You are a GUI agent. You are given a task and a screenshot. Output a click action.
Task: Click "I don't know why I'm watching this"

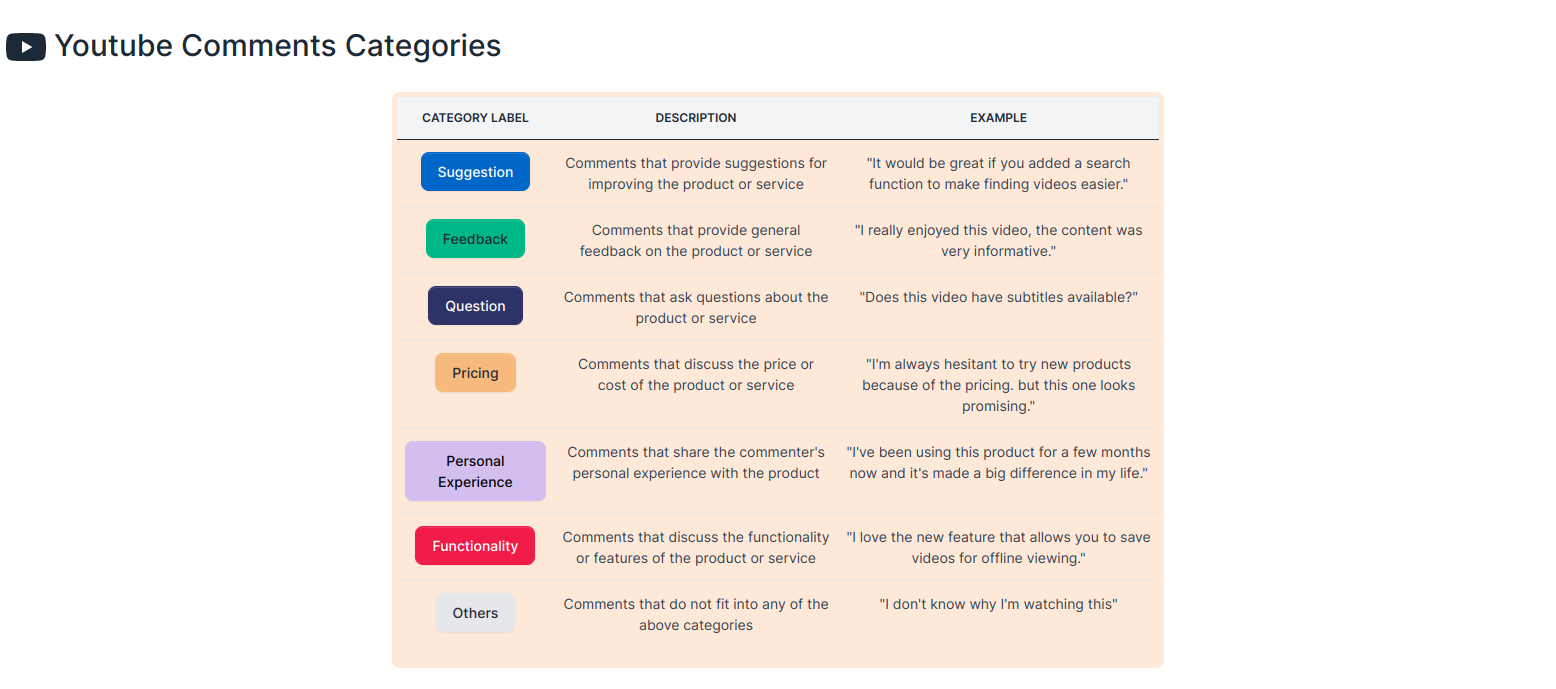tap(998, 604)
